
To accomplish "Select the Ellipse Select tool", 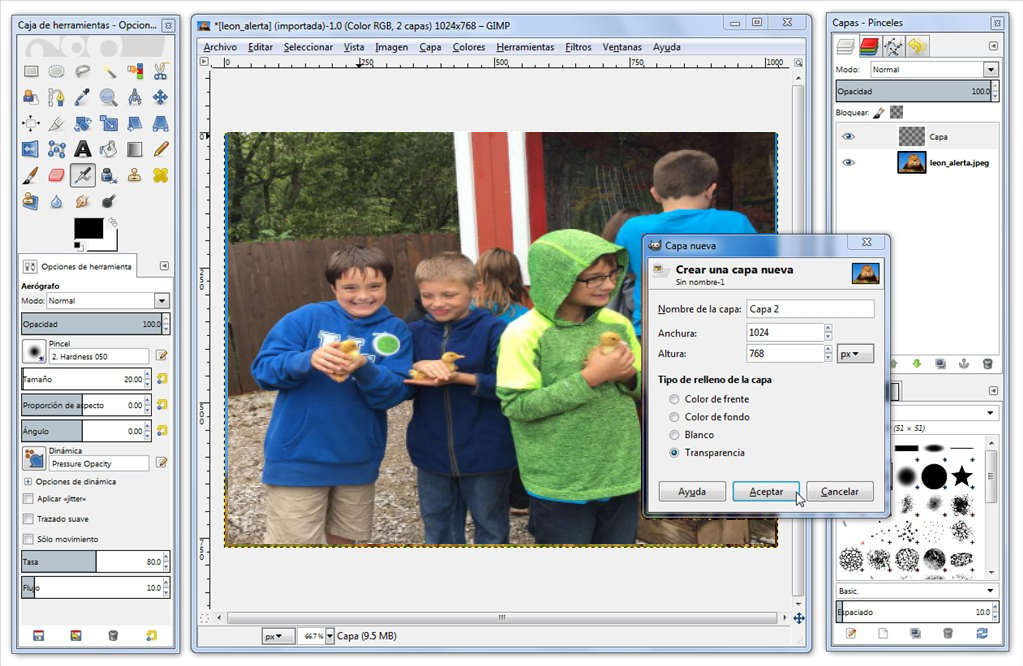I will point(56,71).
